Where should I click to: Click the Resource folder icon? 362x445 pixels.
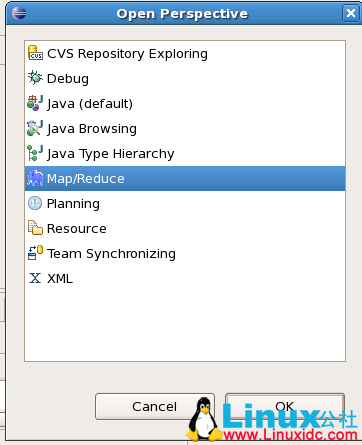coord(35,228)
